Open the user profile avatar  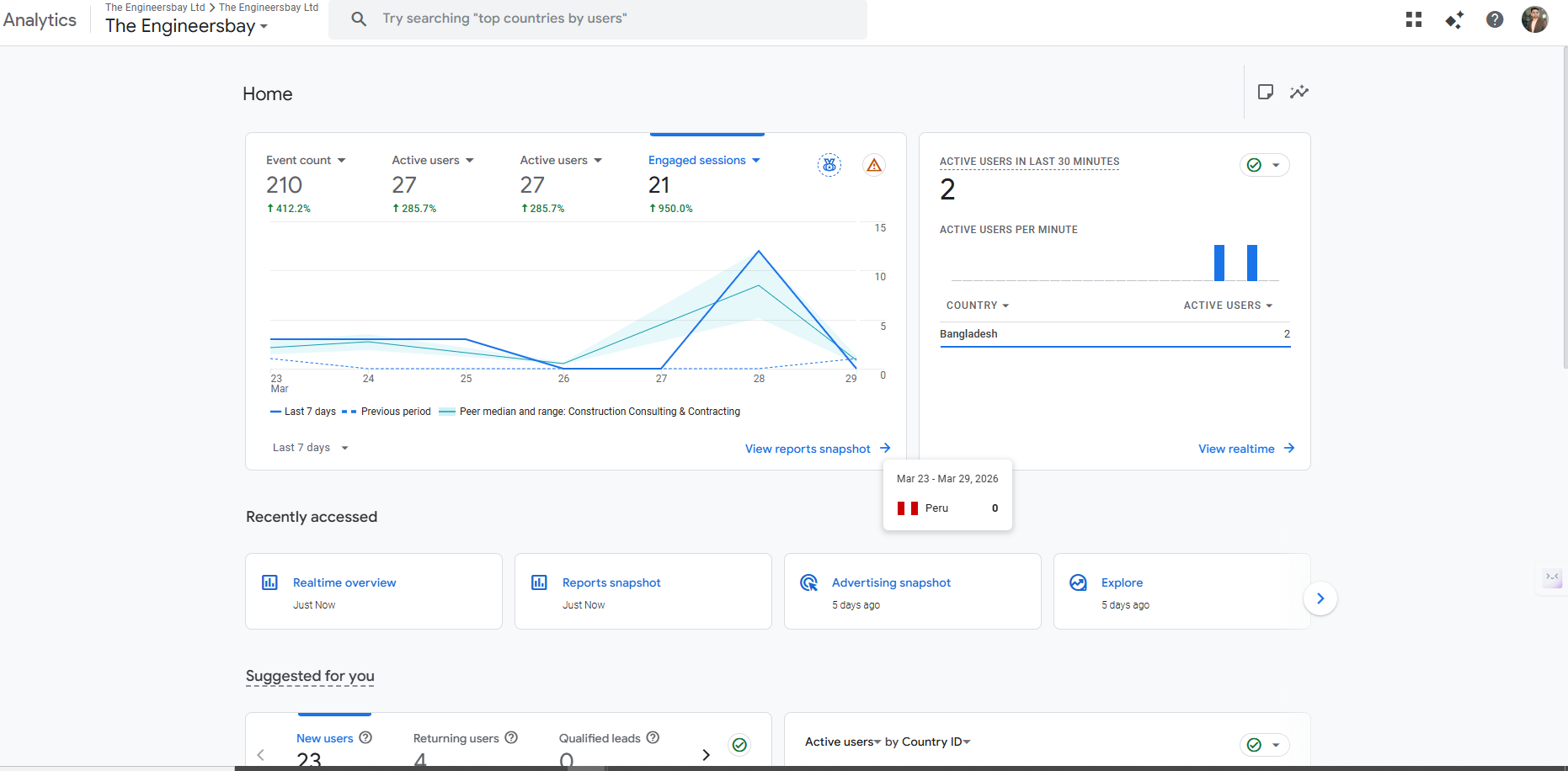tap(1534, 19)
